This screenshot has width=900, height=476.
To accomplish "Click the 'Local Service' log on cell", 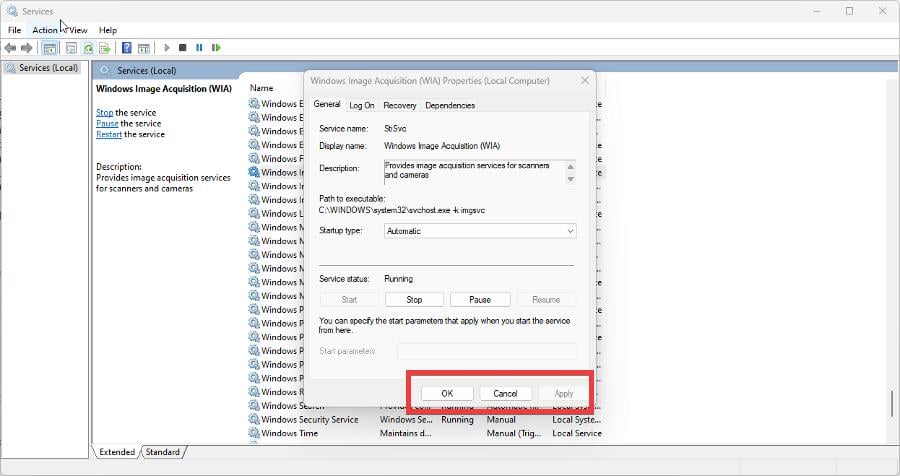I will (x=577, y=433).
